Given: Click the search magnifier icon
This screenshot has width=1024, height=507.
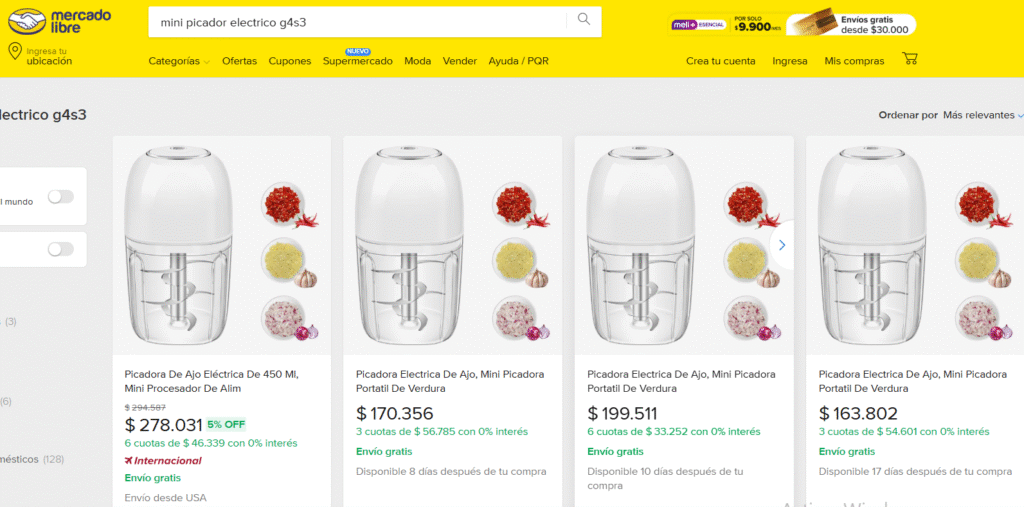Looking at the screenshot, I should coord(584,20).
